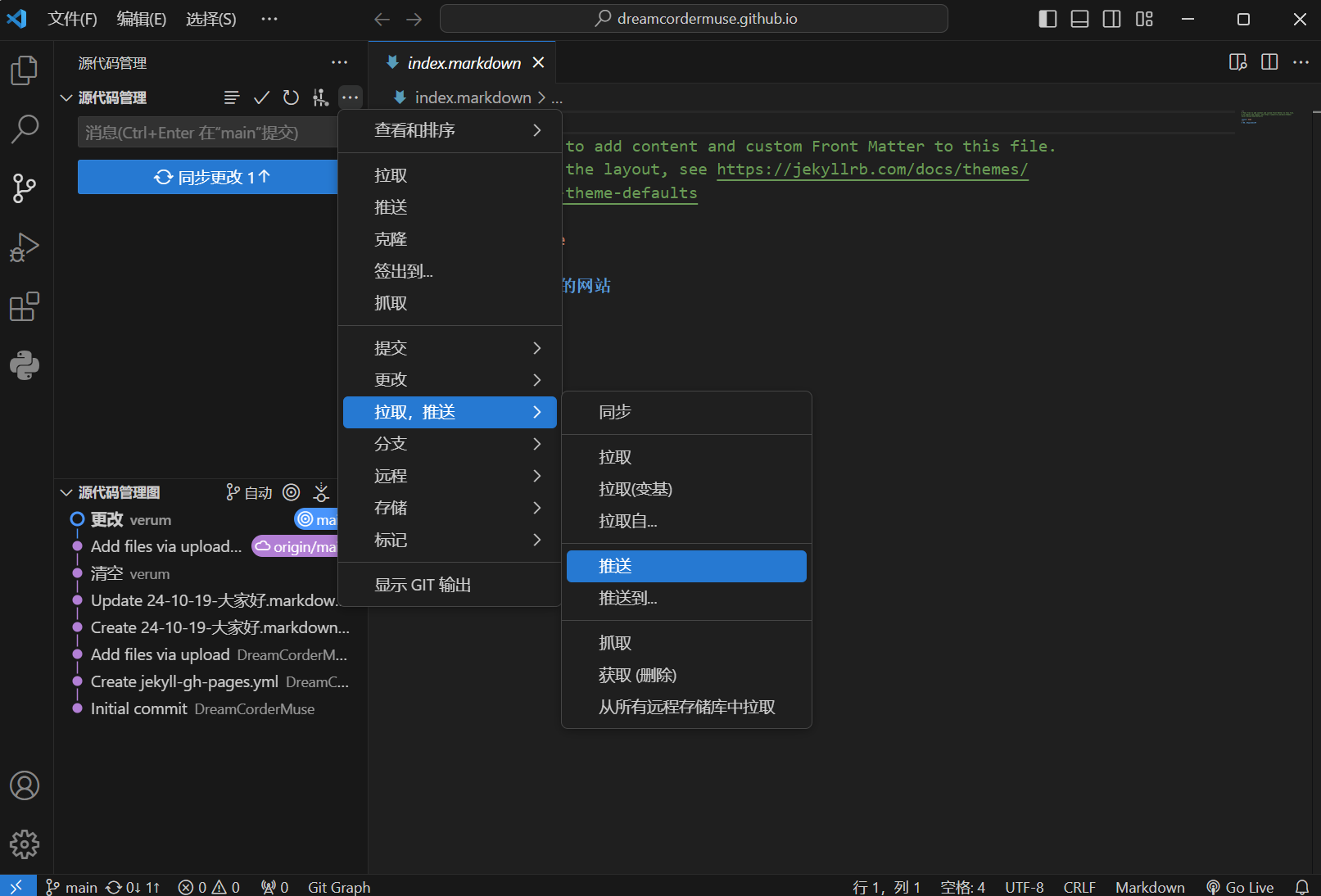Select 推送 in the submenu
Image resolution: width=1321 pixels, height=896 pixels.
pos(686,566)
